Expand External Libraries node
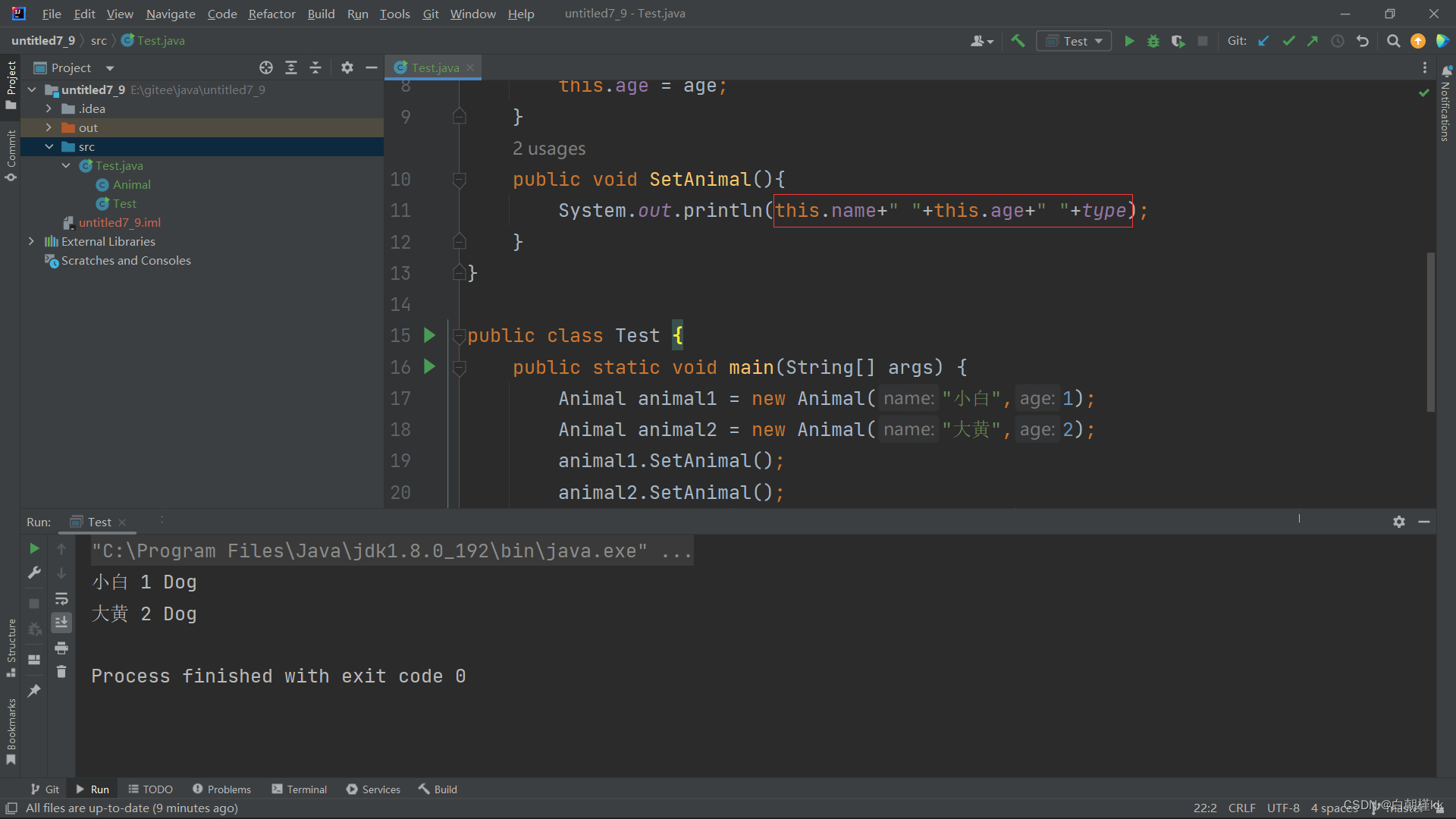 [x=31, y=241]
